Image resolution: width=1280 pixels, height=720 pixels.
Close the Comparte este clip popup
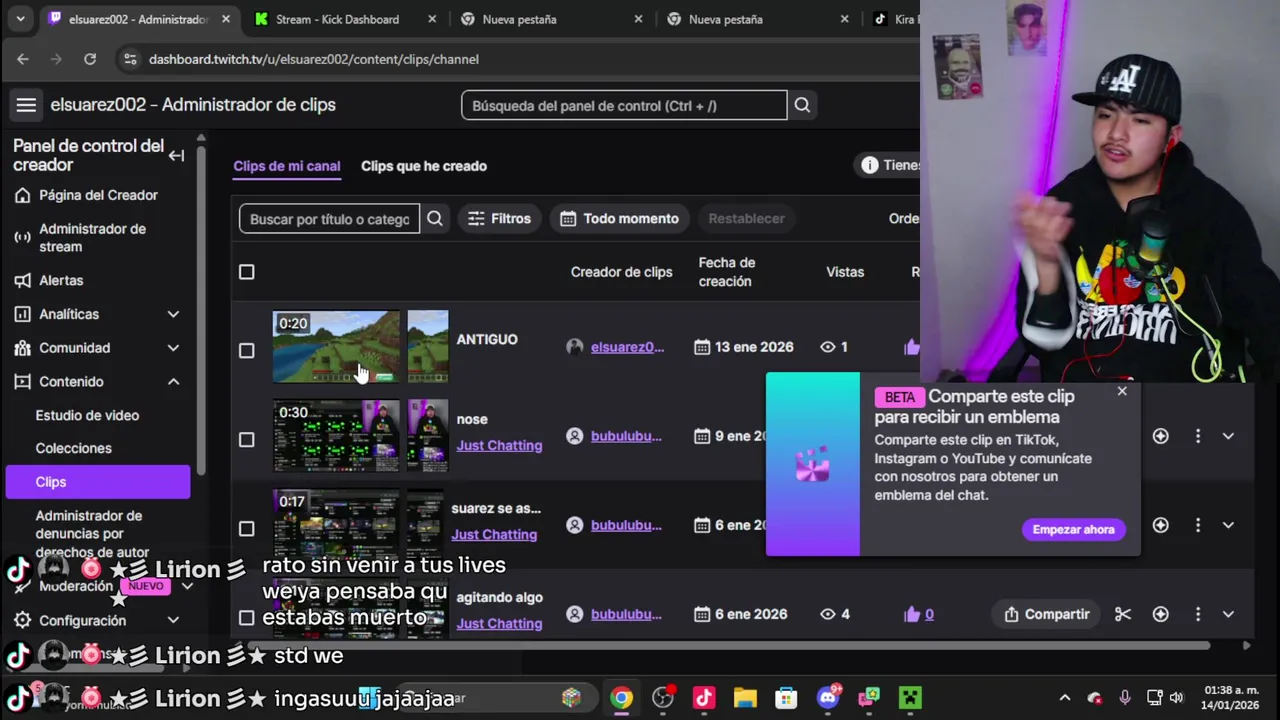pyautogui.click(x=1122, y=391)
